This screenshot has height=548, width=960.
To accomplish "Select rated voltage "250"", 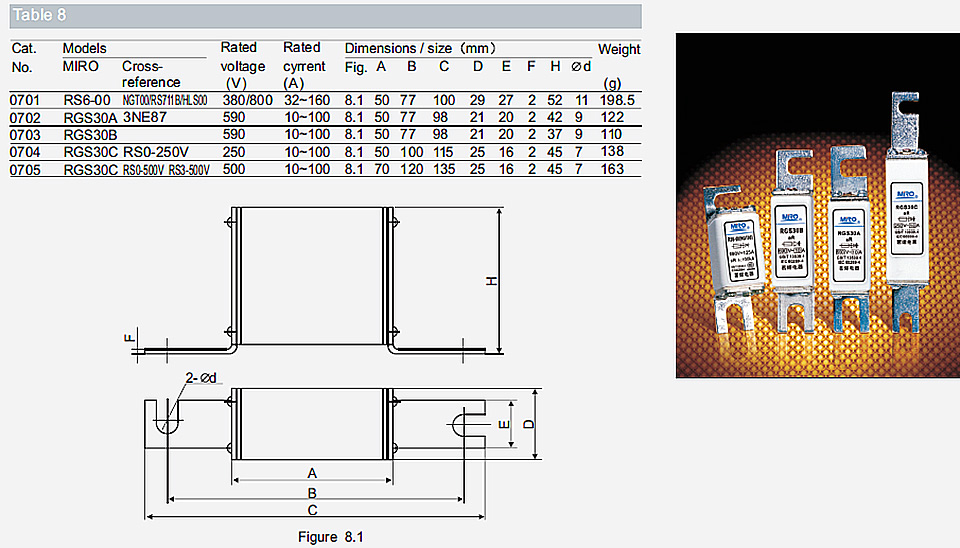I will pos(234,152).
